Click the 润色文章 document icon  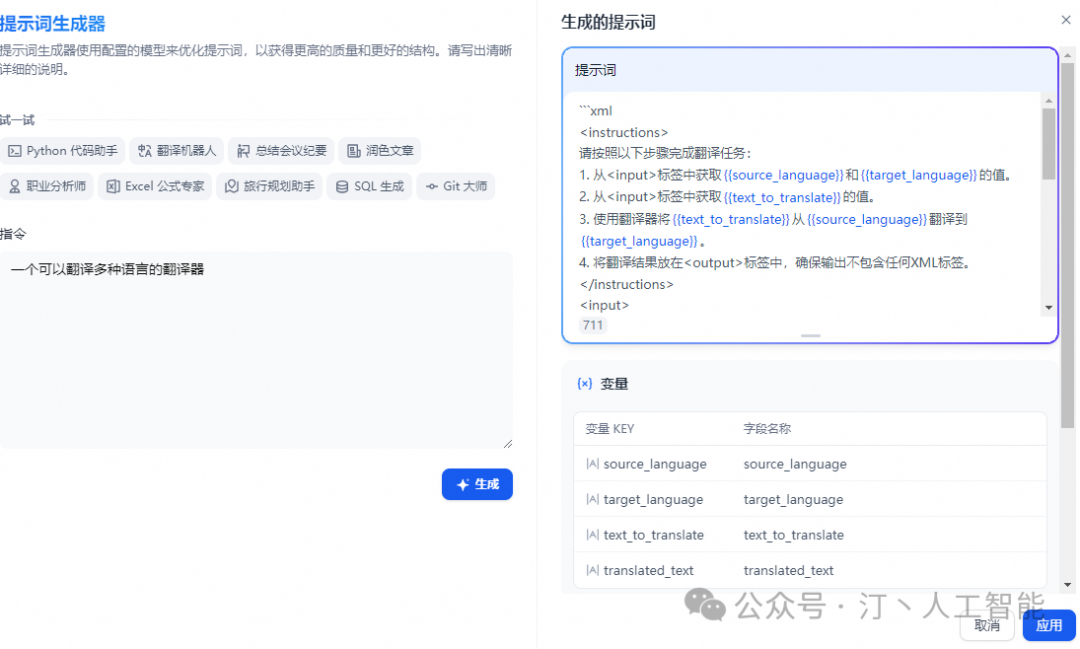(x=353, y=151)
